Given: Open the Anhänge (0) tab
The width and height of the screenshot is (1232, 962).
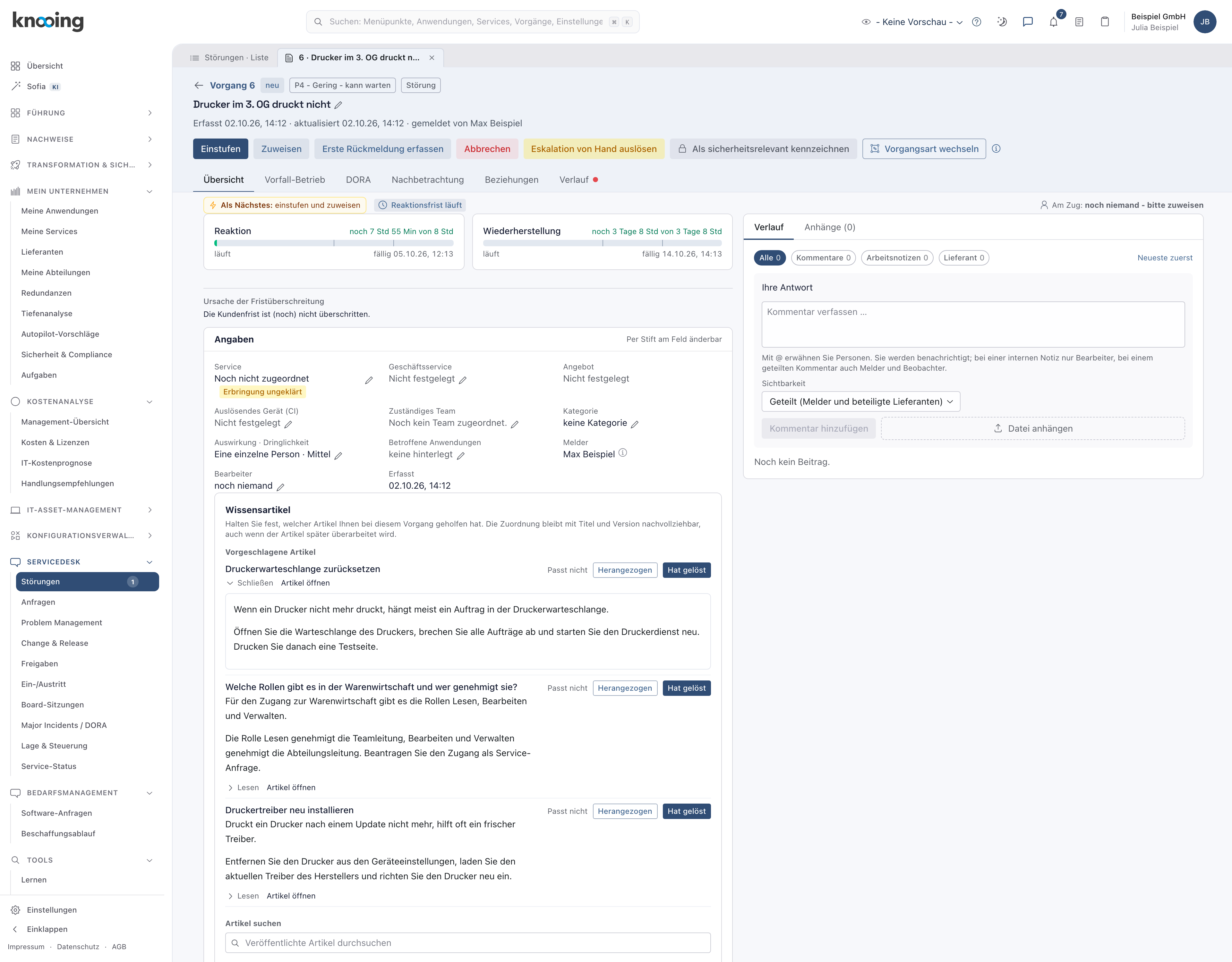Looking at the screenshot, I should pyautogui.click(x=829, y=227).
